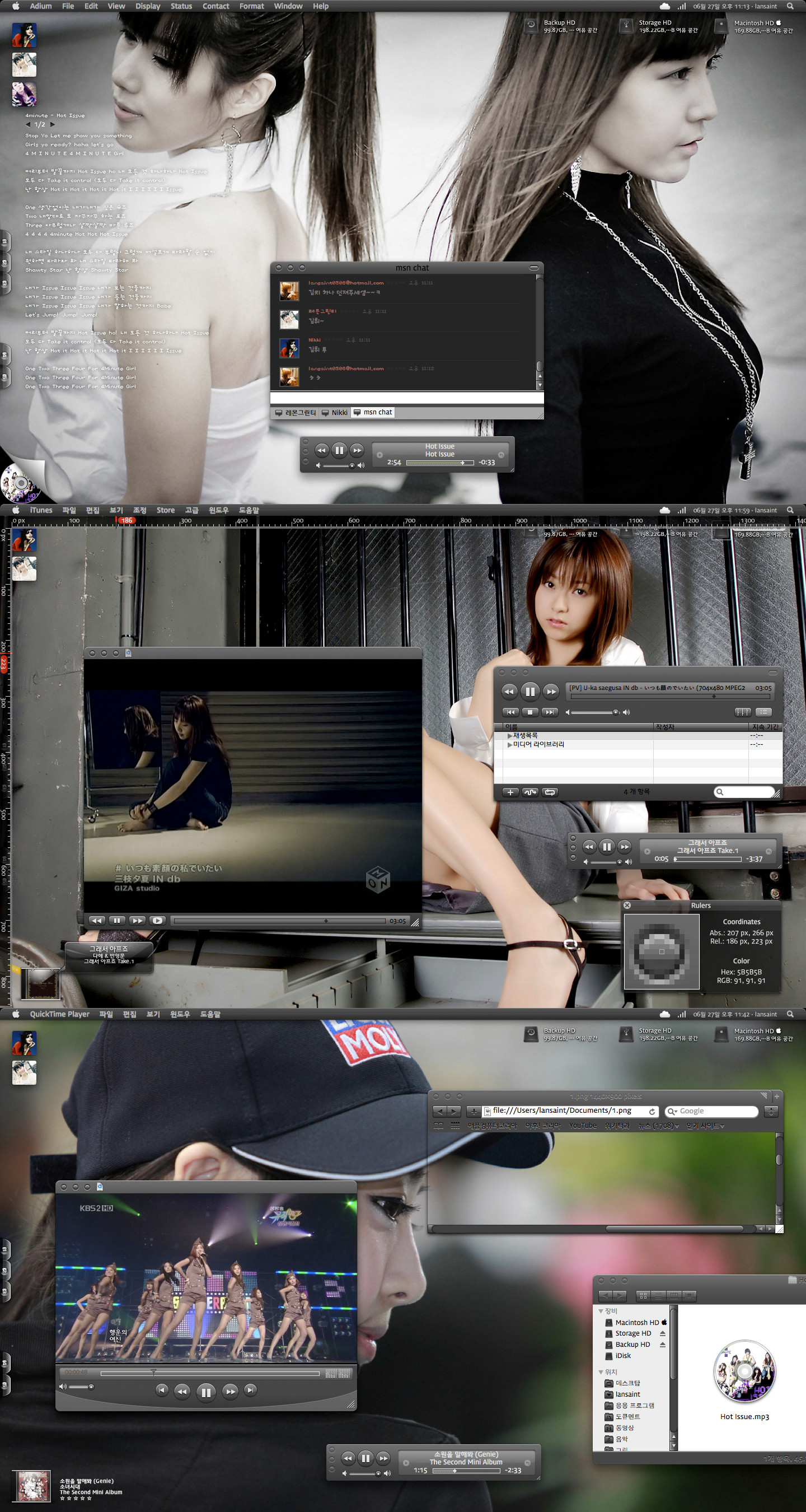Screen dimensions: 806x1512
Task: Click the QuickTime movie timeline
Action: pos(210,1374)
